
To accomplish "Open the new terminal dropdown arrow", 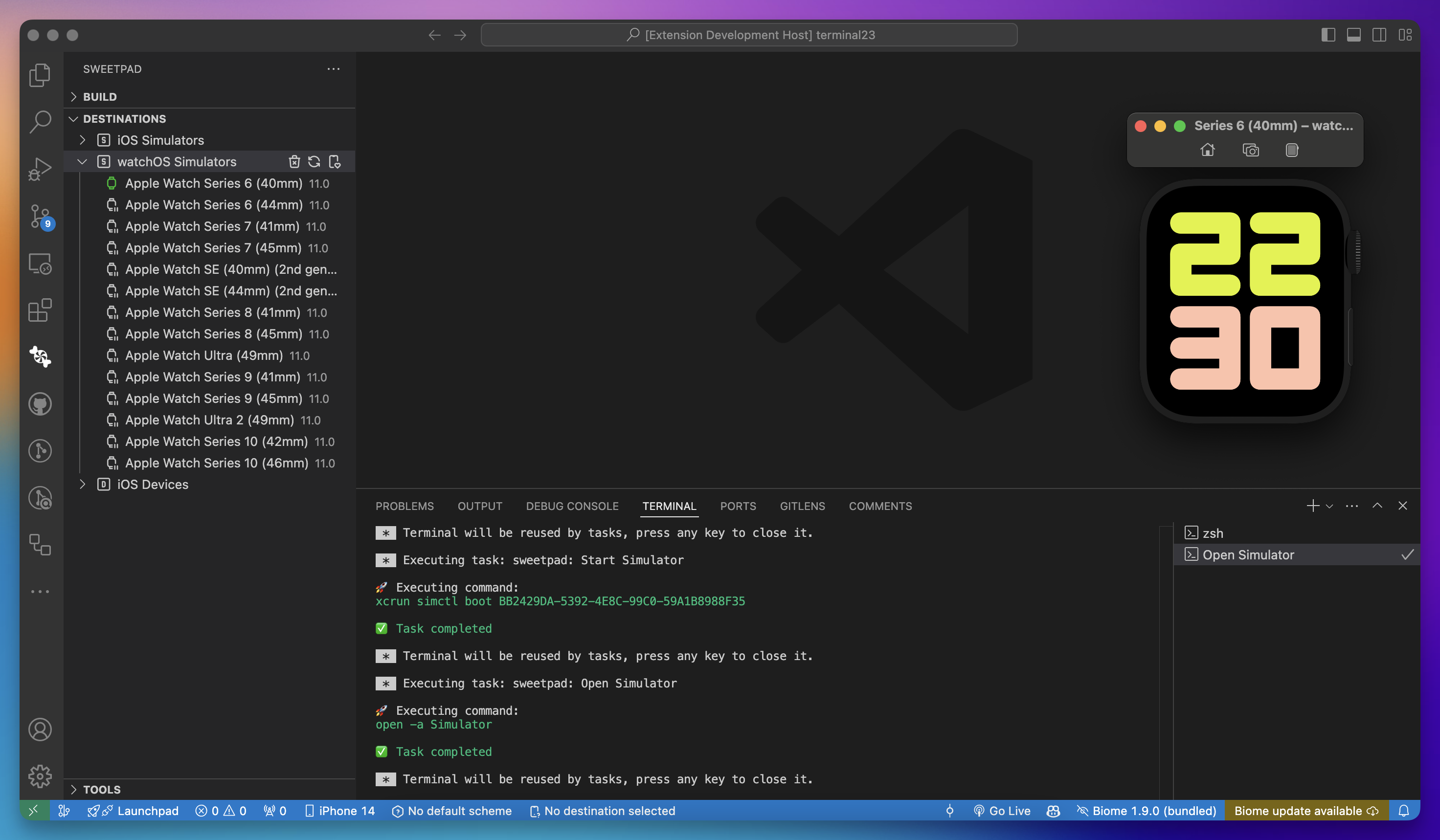I will [1329, 506].
